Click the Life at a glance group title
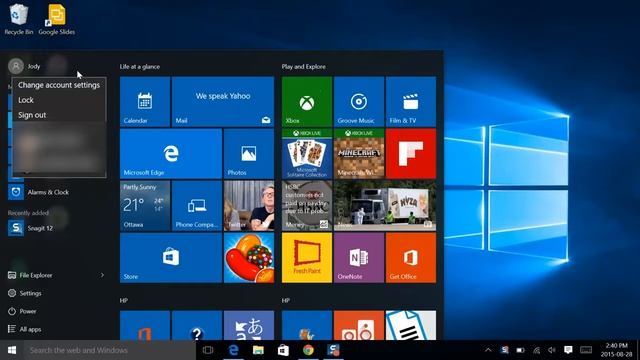The image size is (640, 360). click(140, 67)
